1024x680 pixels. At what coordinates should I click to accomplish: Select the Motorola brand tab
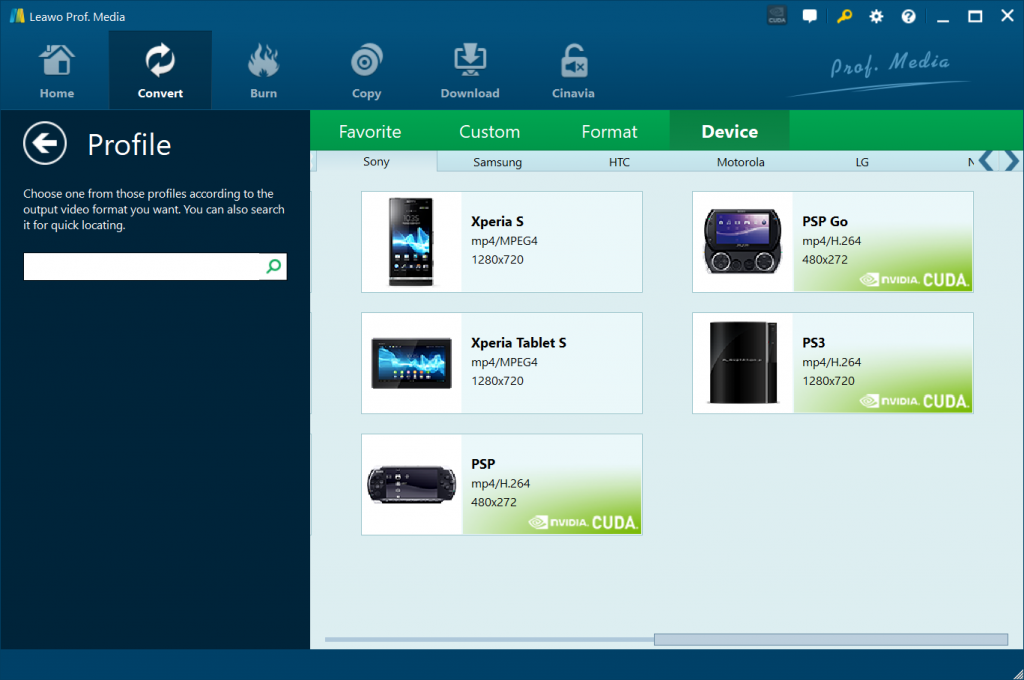pyautogui.click(x=741, y=162)
